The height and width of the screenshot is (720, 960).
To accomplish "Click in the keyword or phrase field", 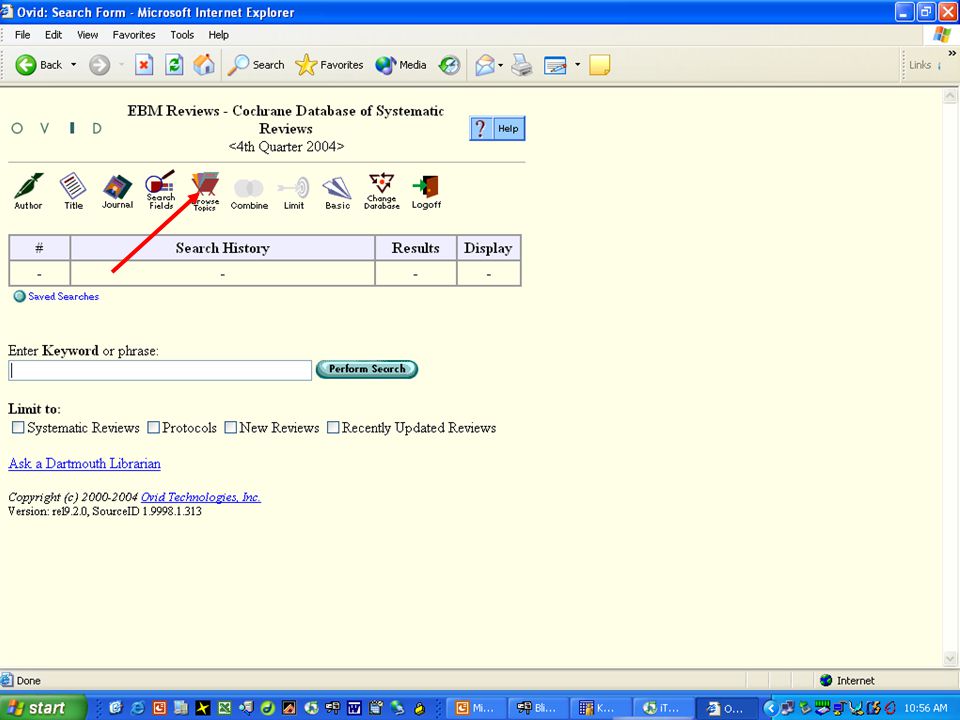I will click(160, 370).
